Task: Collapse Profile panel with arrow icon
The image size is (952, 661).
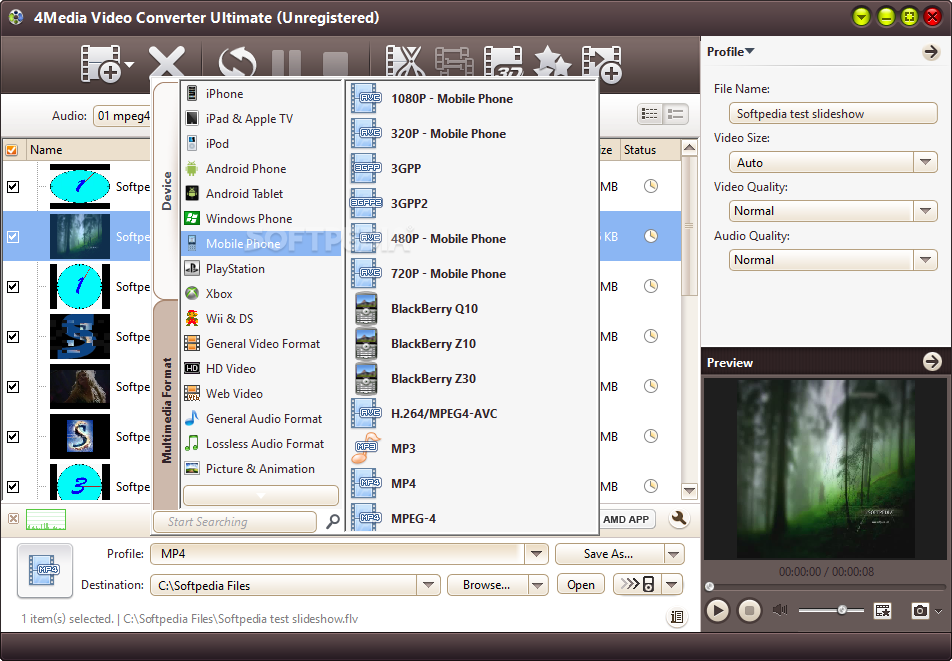Action: pyautogui.click(x=931, y=52)
